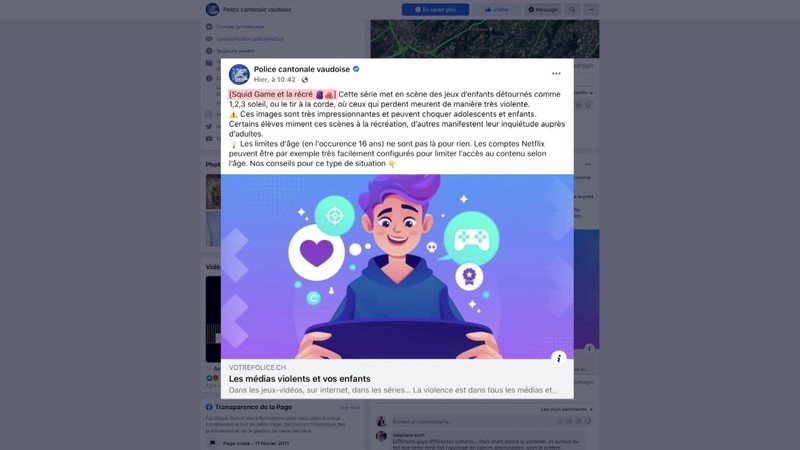Click the Police cantonale vaudoise post avatar
This screenshot has width=800, height=450.
point(239,74)
